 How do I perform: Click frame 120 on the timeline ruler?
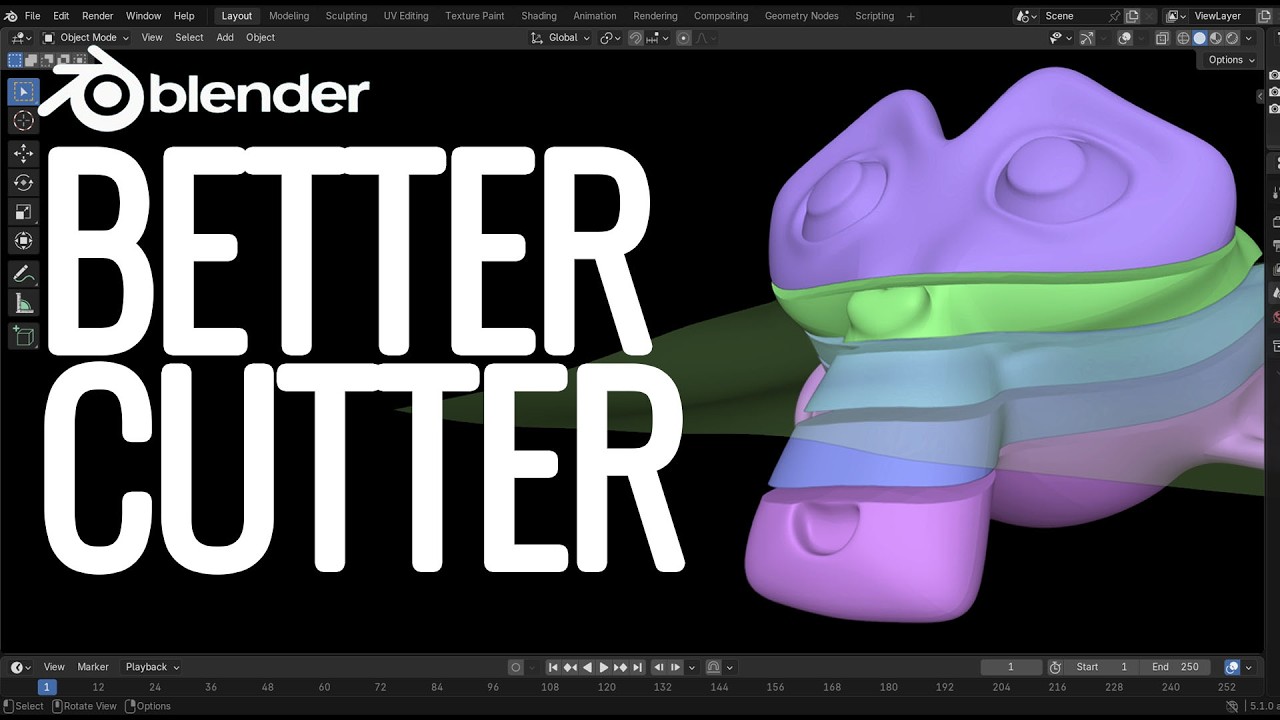point(606,687)
